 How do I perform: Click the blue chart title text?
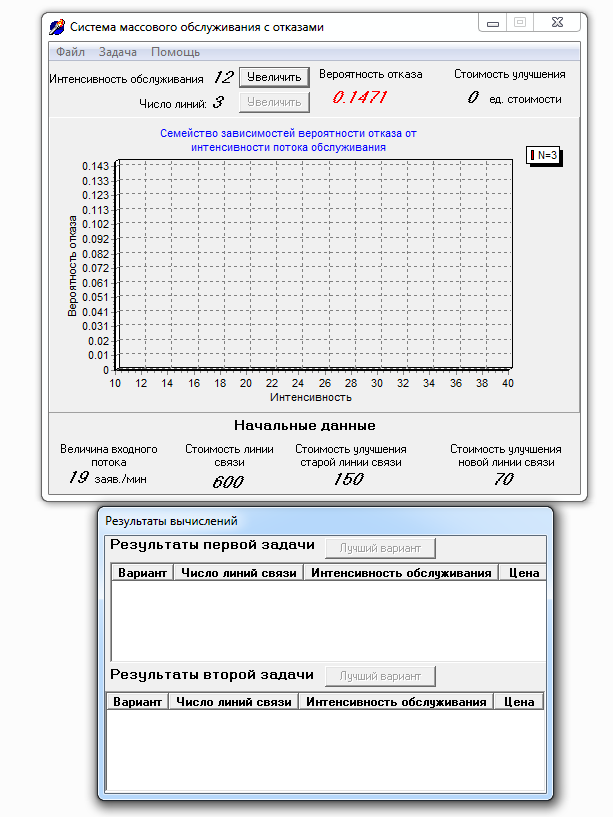click(x=288, y=140)
